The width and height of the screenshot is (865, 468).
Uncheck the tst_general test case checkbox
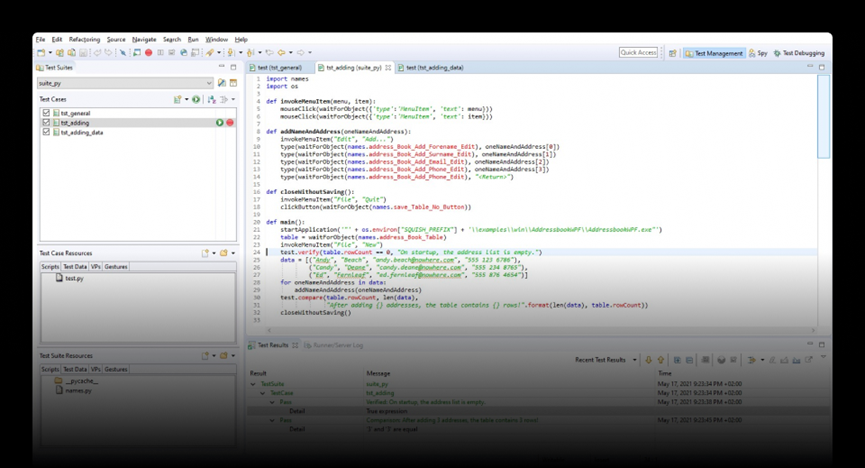[46, 113]
